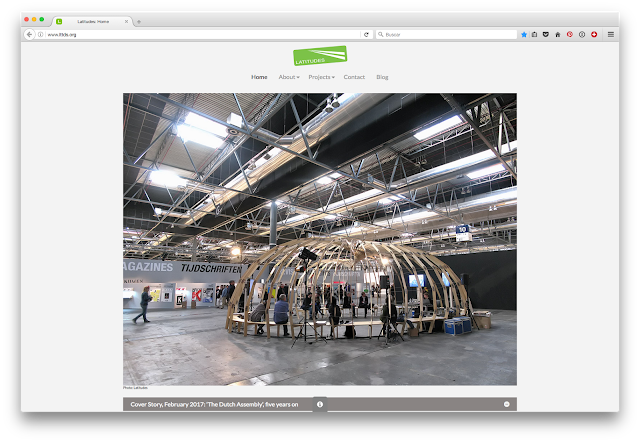Open the Firefox hamburger menu
Image resolution: width=640 pixels, height=442 pixels.
[x=611, y=35]
